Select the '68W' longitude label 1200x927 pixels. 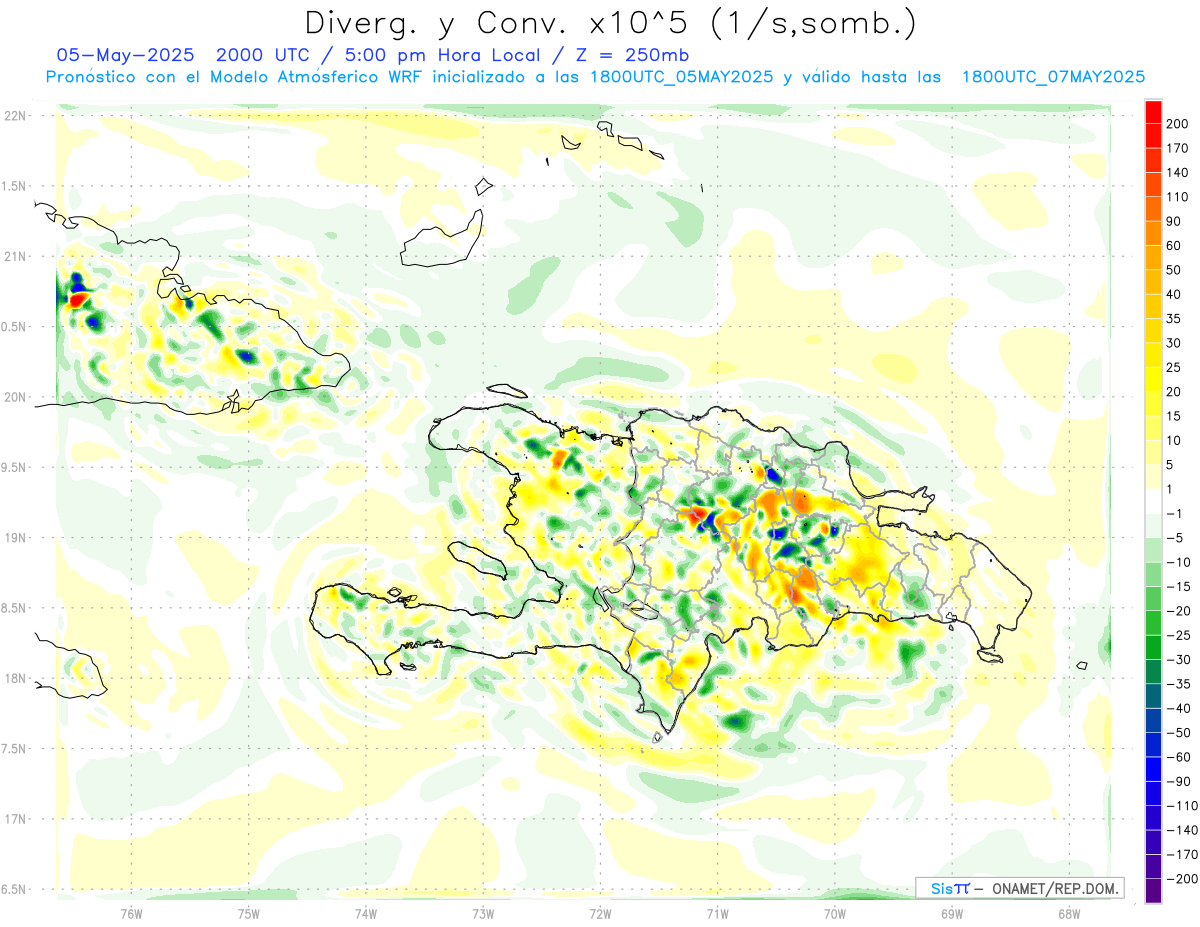tap(1068, 912)
